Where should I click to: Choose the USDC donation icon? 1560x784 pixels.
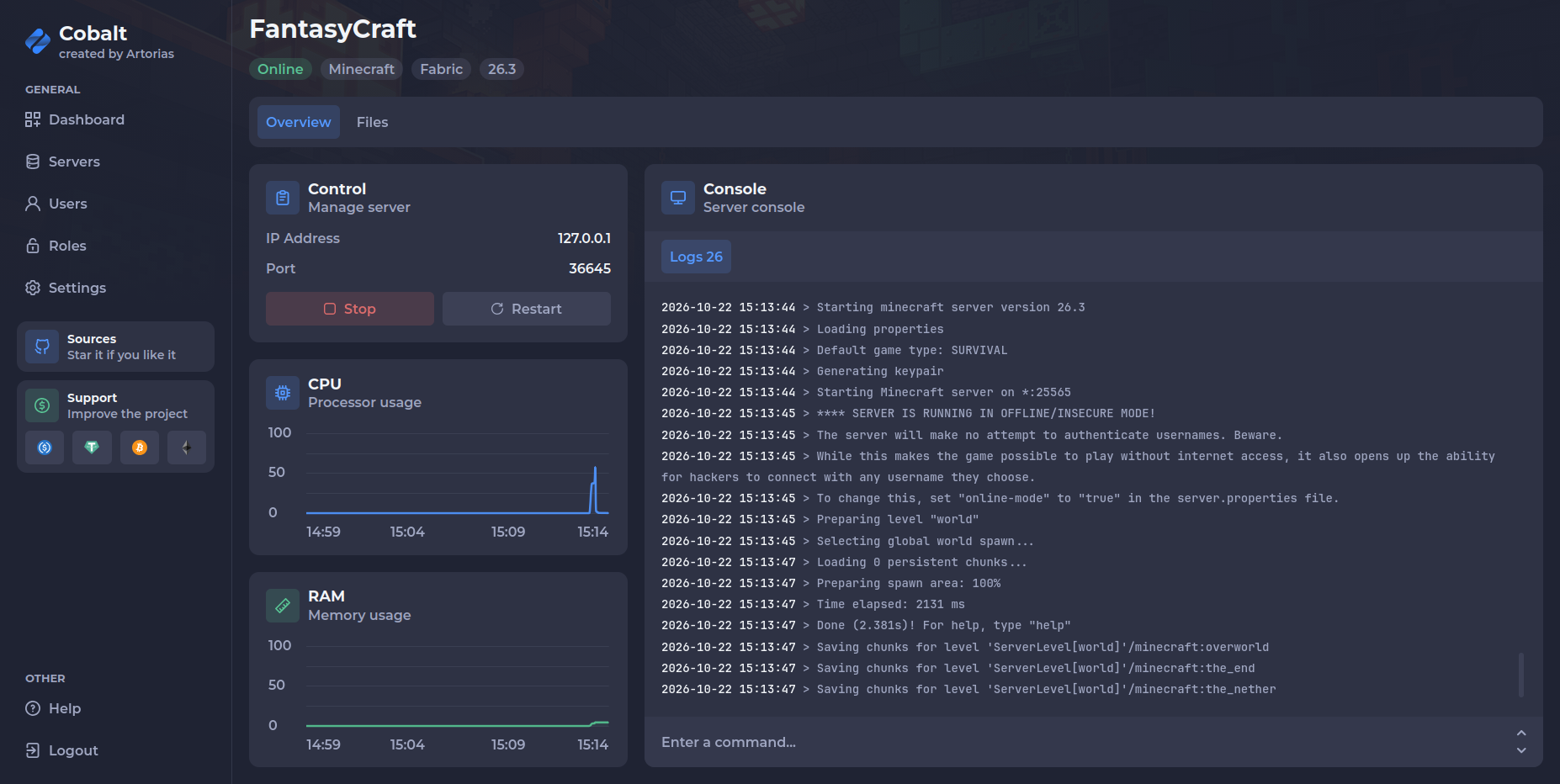tap(45, 448)
